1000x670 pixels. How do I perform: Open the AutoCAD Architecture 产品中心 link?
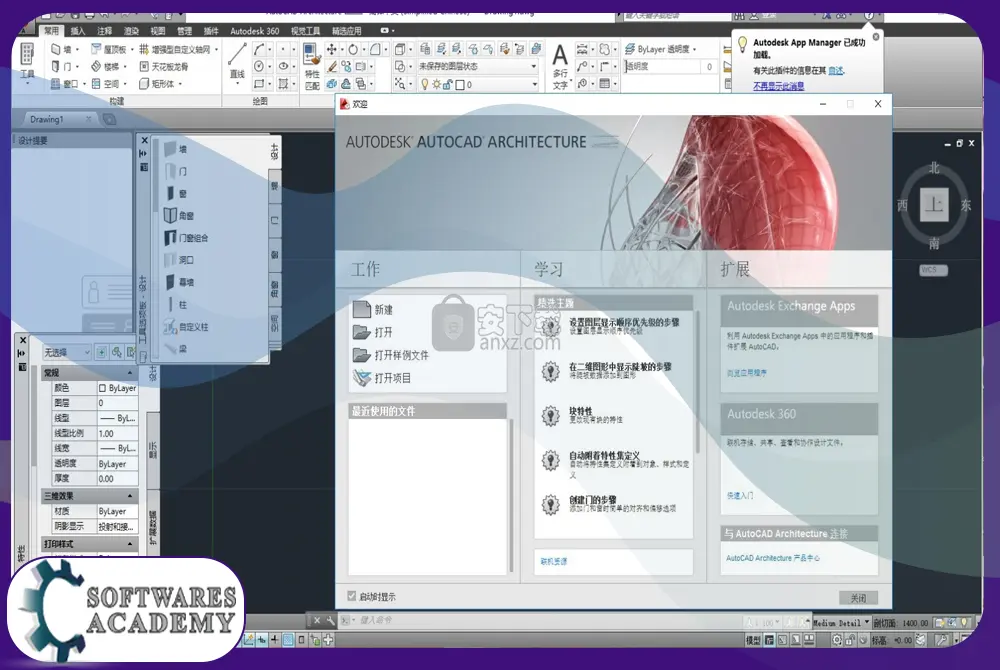(773, 558)
